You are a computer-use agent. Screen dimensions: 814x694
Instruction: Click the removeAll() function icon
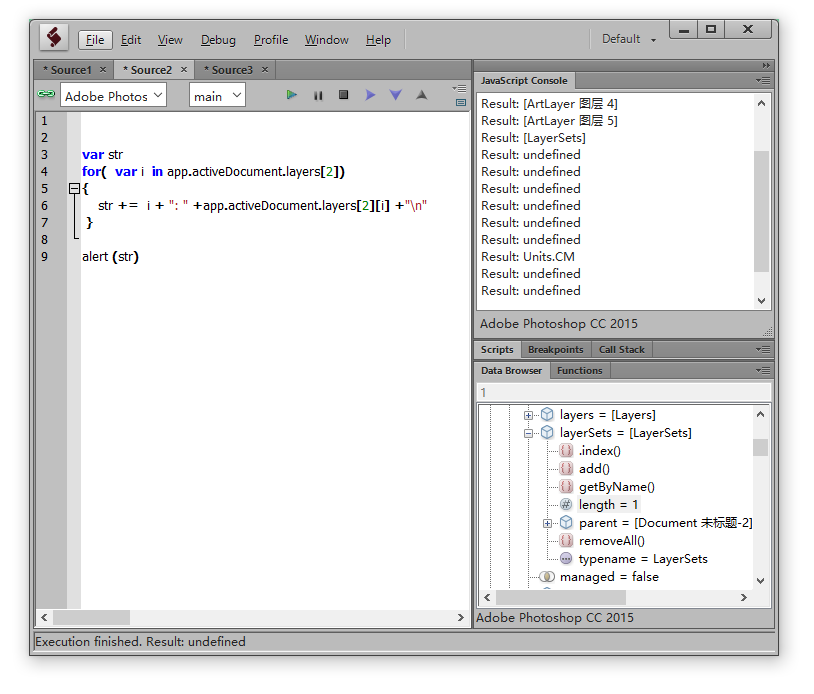click(x=566, y=540)
